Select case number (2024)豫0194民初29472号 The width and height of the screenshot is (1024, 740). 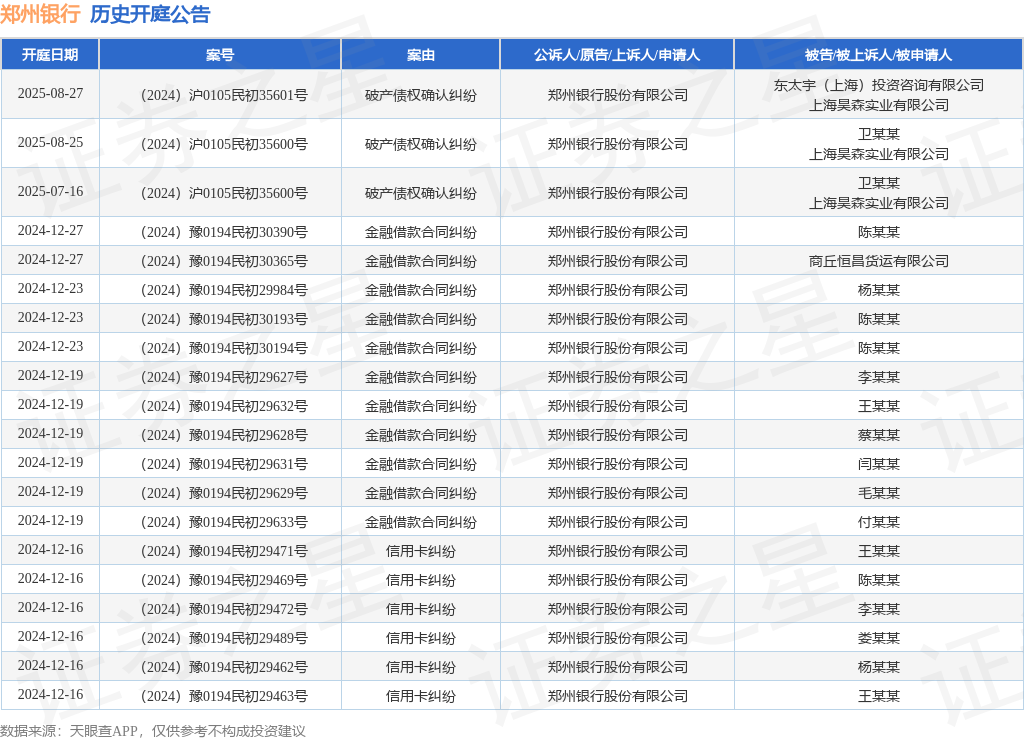tap(220, 609)
